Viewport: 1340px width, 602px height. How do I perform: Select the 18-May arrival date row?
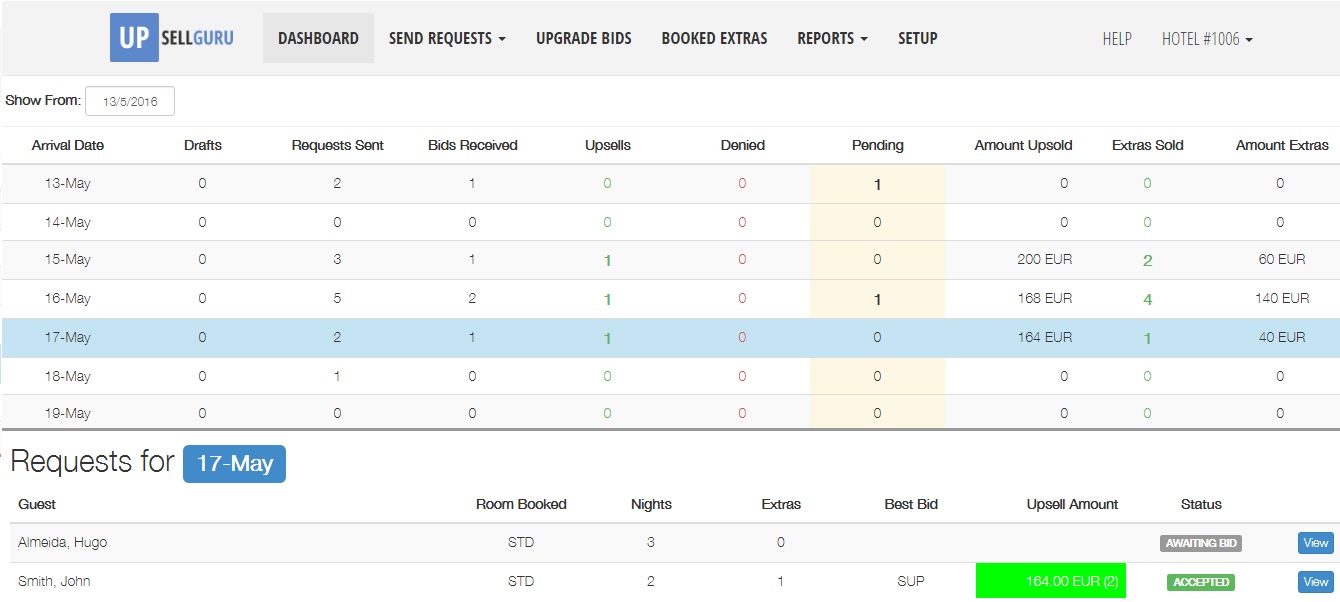[68, 376]
